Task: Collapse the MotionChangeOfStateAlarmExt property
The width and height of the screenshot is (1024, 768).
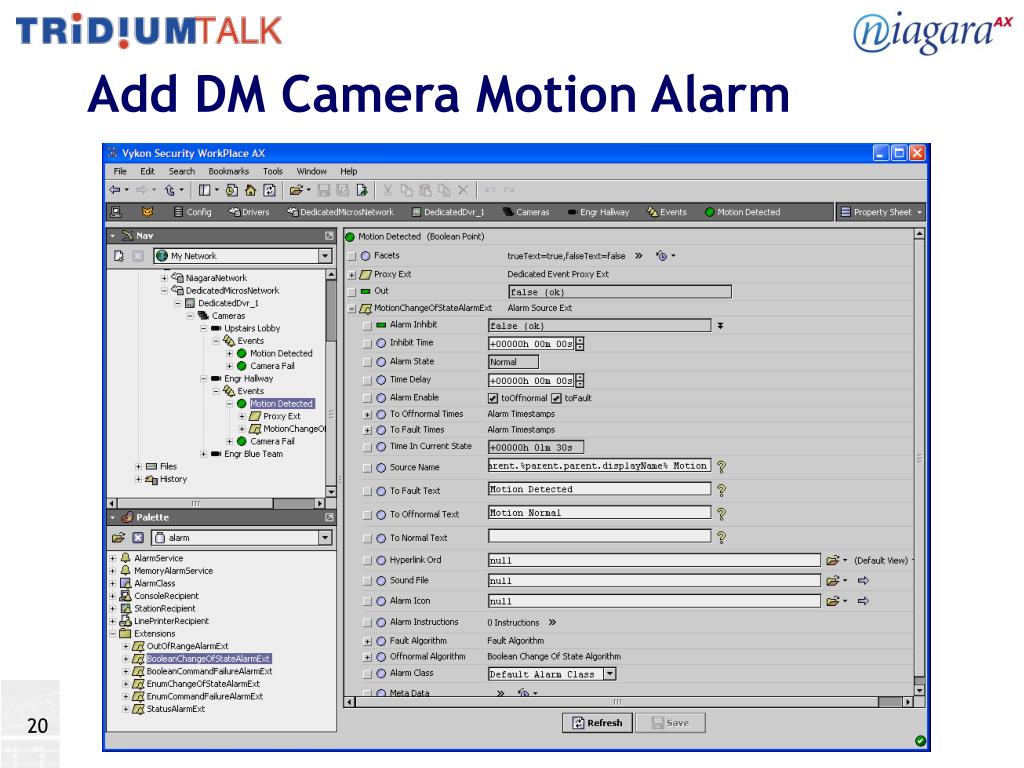Action: coord(351,309)
